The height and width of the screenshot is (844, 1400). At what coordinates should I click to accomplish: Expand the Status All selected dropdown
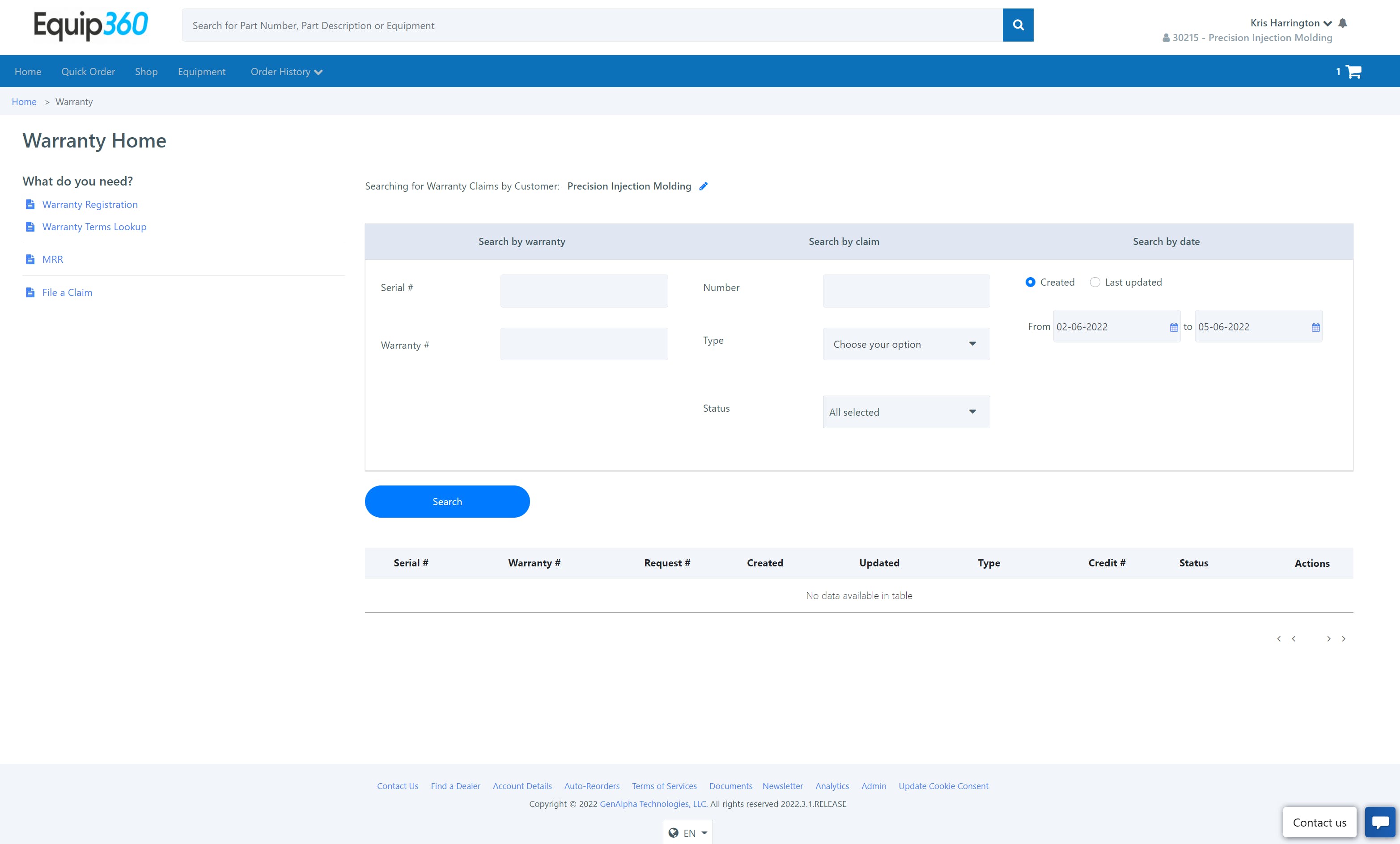tap(906, 412)
